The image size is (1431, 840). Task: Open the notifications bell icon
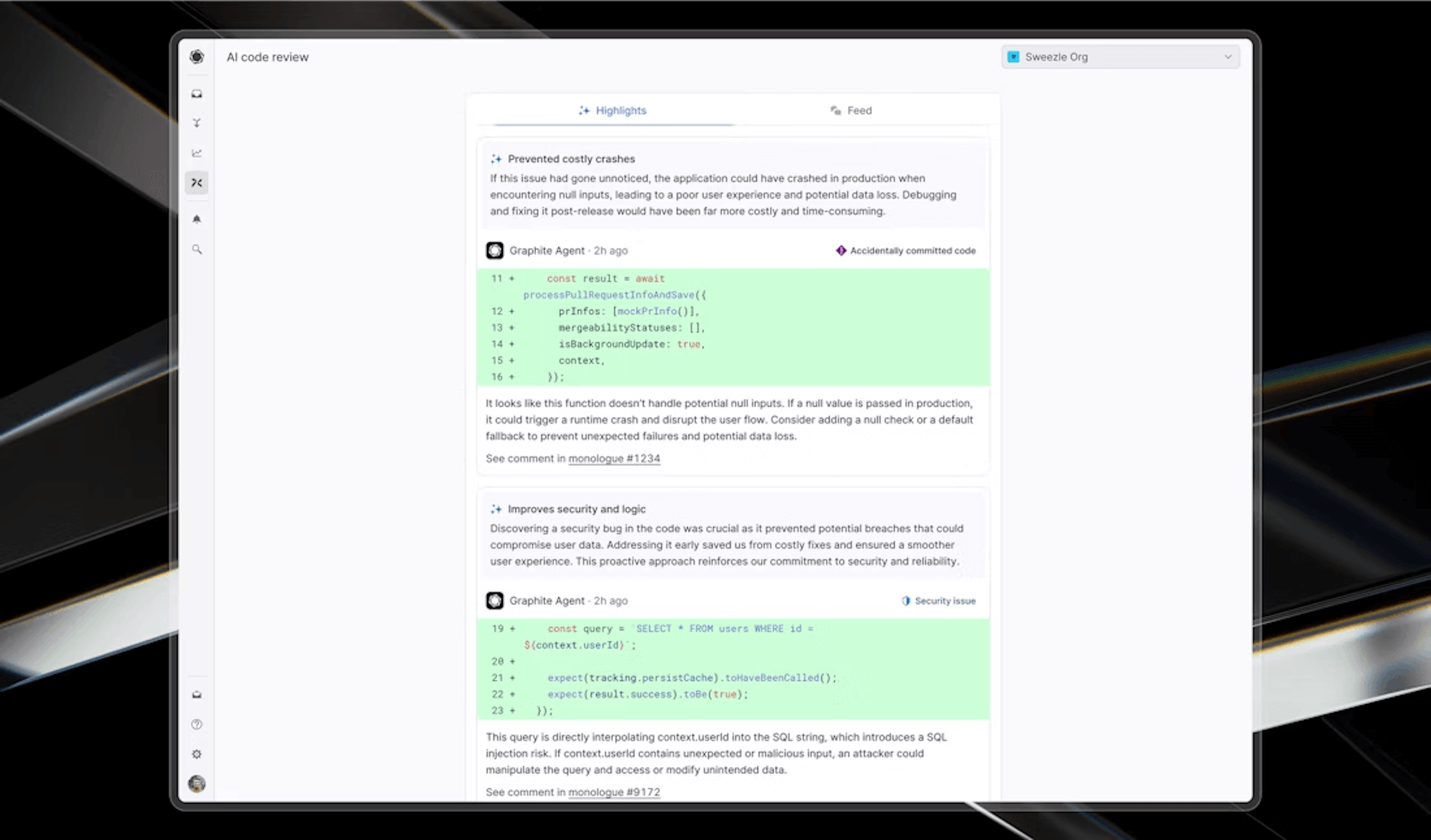(197, 219)
